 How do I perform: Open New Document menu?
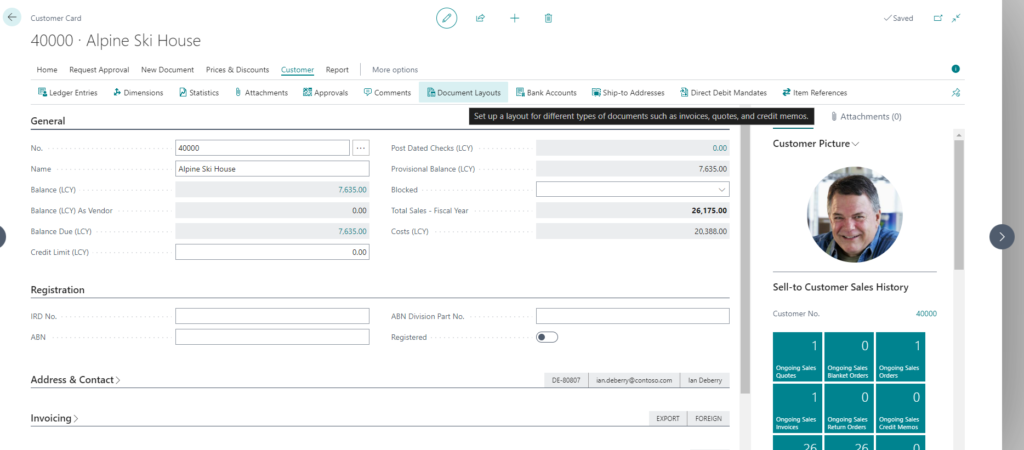167,69
